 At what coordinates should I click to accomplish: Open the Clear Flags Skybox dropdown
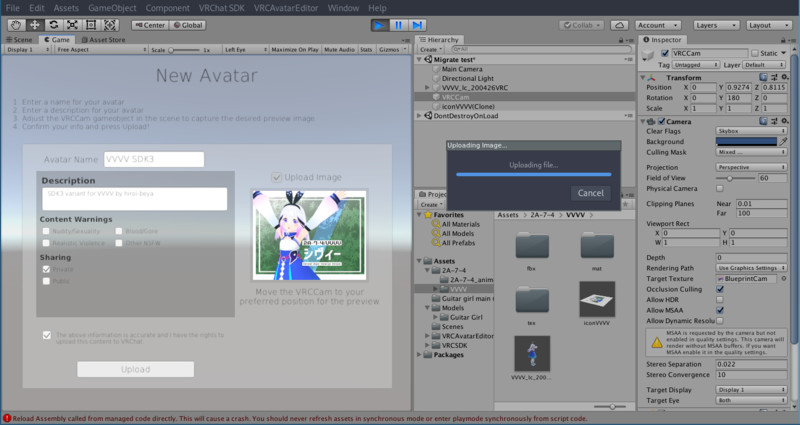click(x=751, y=131)
